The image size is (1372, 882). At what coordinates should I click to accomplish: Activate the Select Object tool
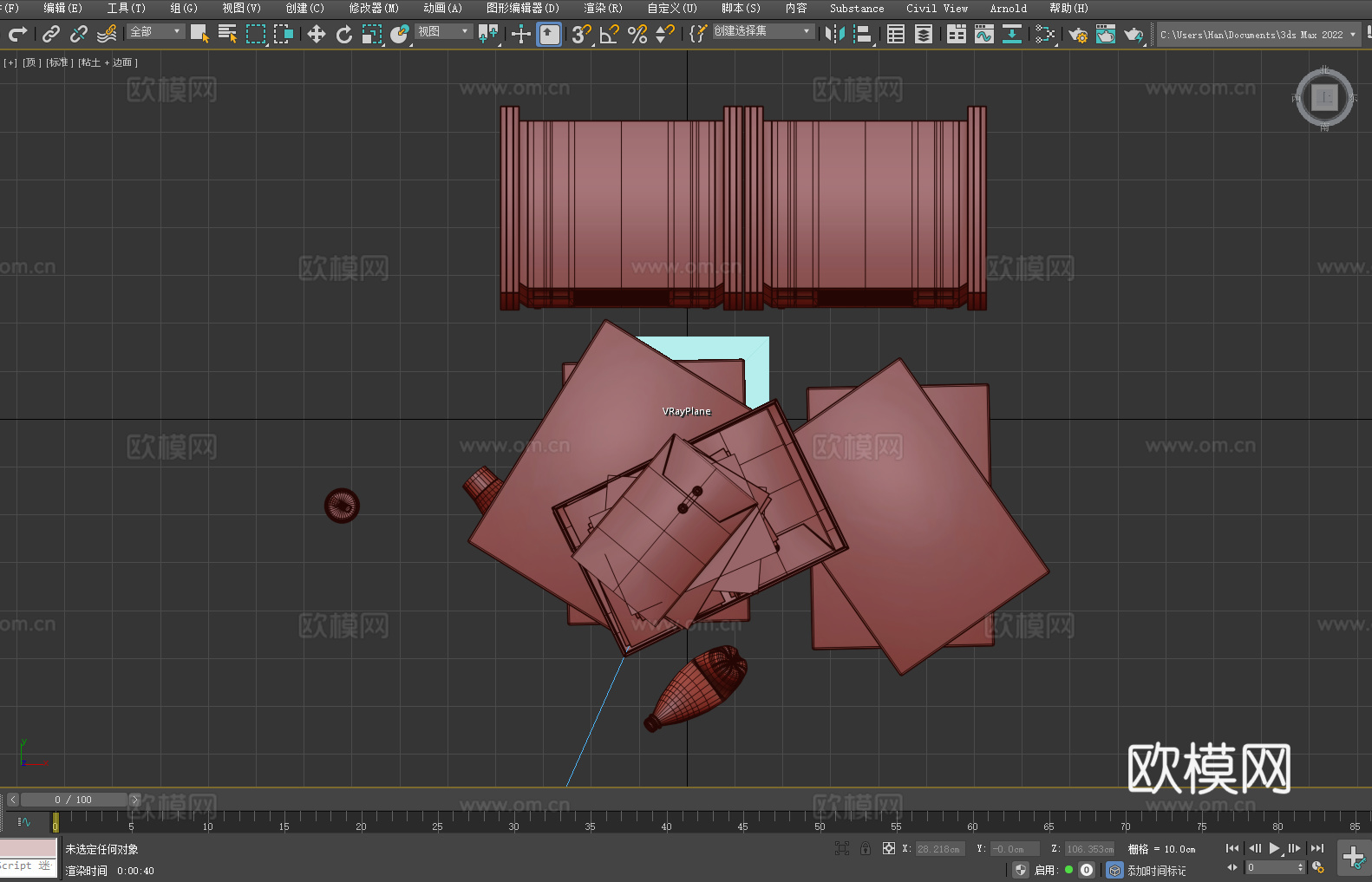[199, 34]
